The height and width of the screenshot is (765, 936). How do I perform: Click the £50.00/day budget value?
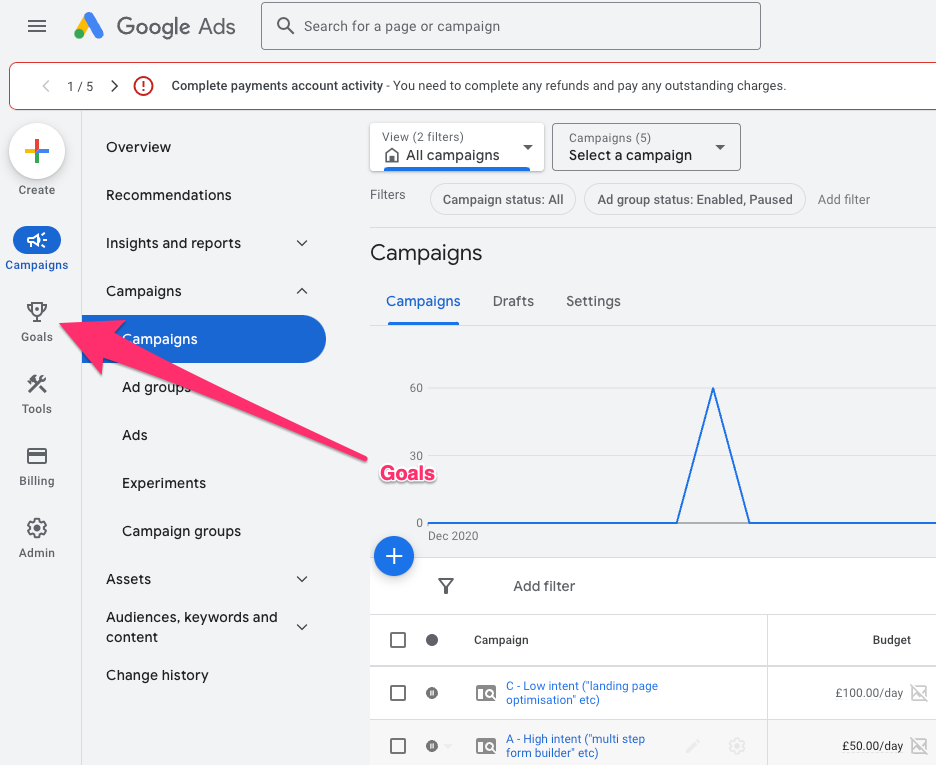point(873,746)
